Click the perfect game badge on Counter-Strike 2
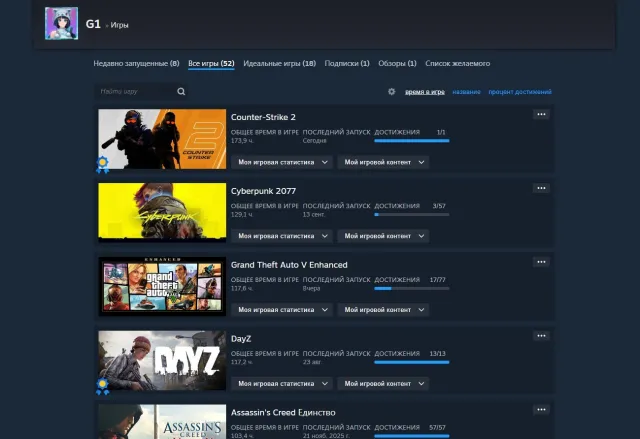 102,164
